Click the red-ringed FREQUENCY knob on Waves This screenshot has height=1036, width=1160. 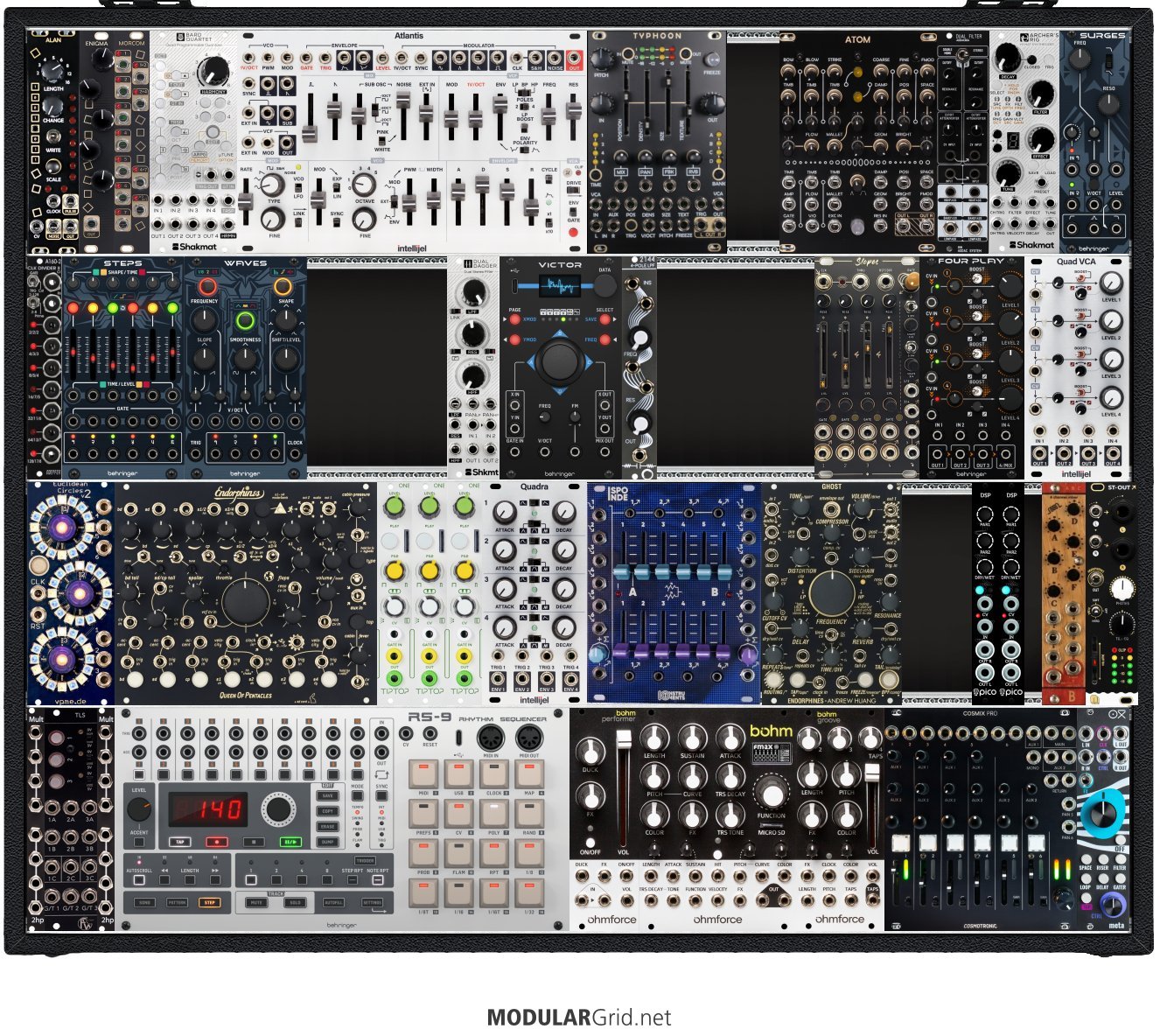[x=207, y=287]
